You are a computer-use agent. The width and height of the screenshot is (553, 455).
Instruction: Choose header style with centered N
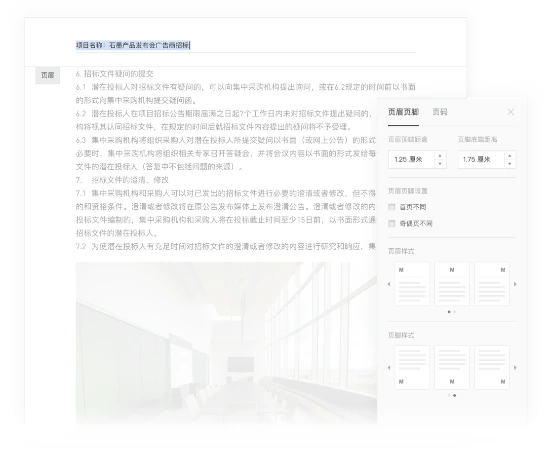[x=452, y=284]
